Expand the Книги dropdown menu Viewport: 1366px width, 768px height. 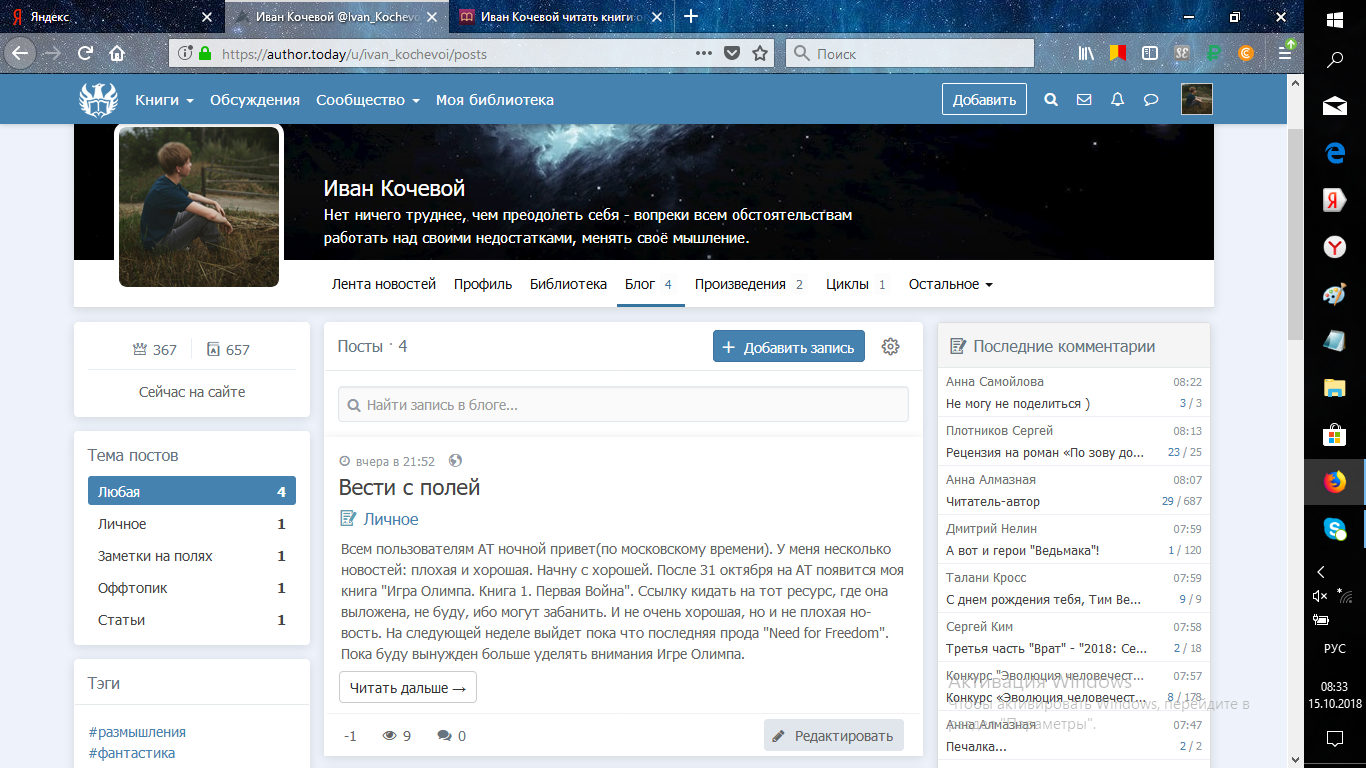coord(164,100)
